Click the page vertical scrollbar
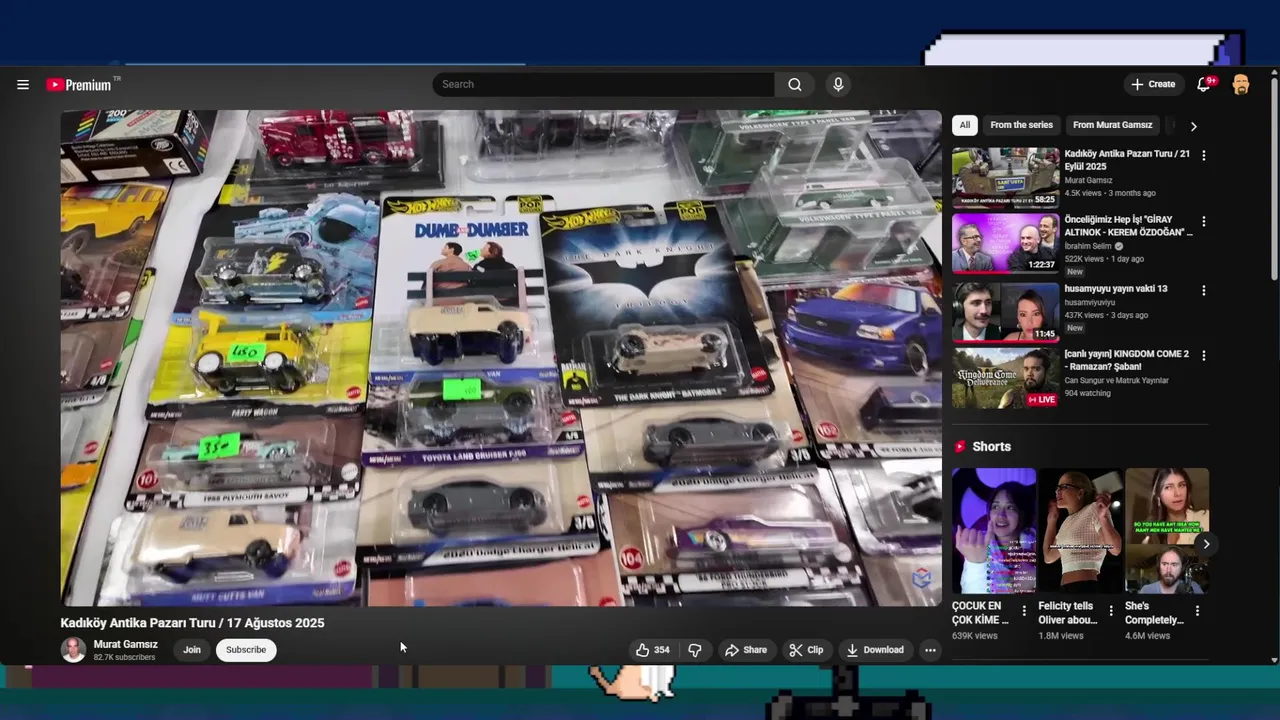 point(1274,180)
